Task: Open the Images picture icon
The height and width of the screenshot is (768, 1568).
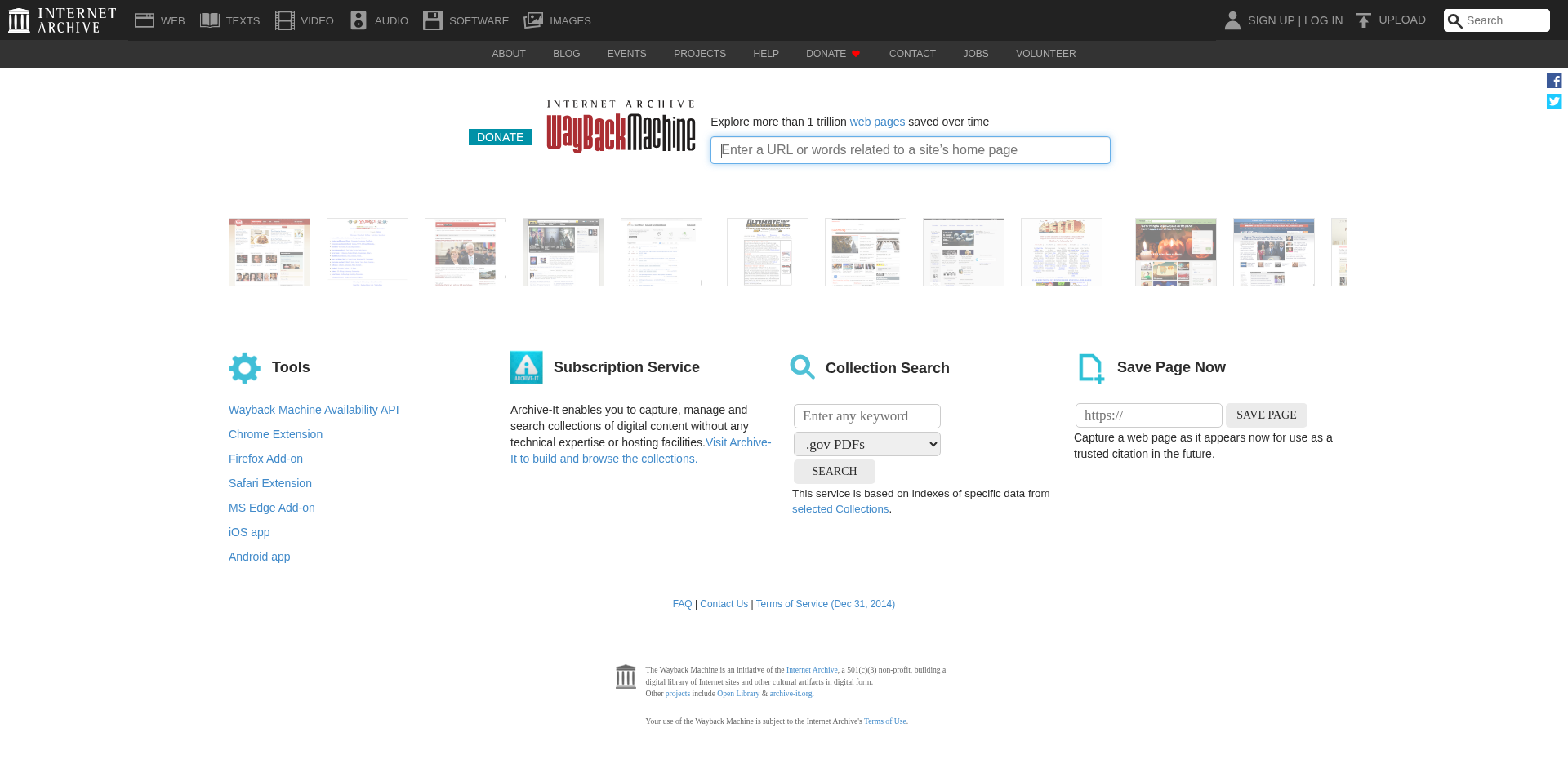Action: coord(533,20)
